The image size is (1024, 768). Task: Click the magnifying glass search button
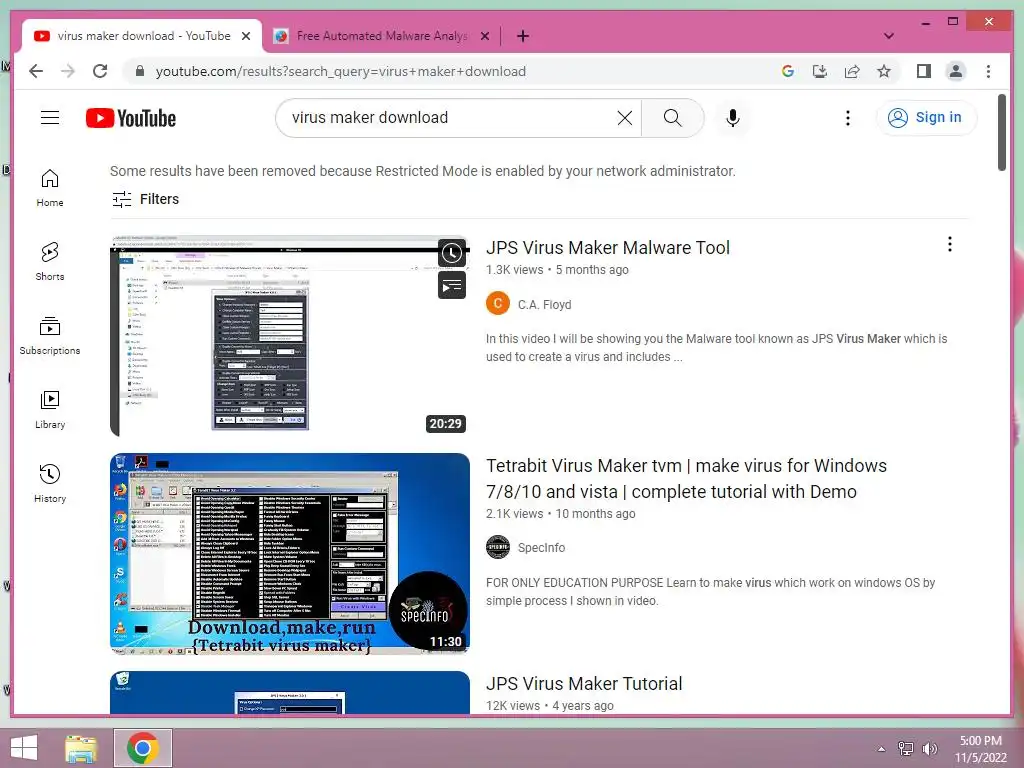point(673,118)
